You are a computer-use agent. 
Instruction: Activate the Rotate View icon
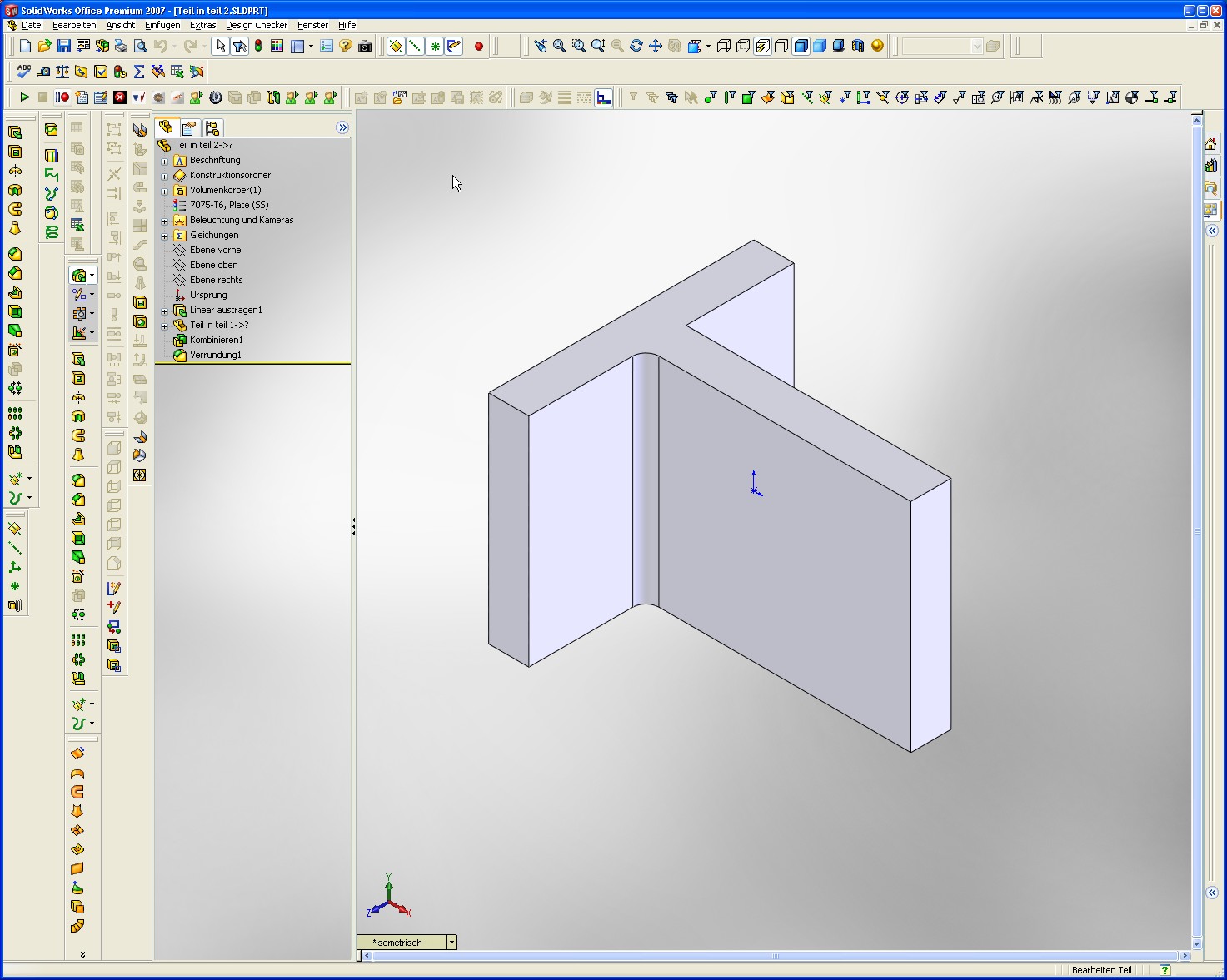pos(636,46)
